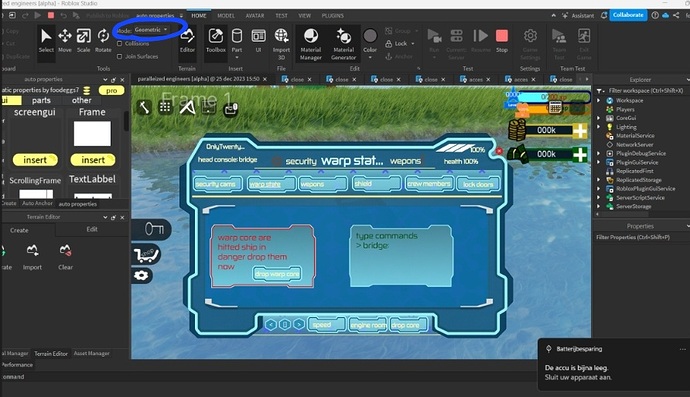Activate the Rotate tool

[x=103, y=40]
